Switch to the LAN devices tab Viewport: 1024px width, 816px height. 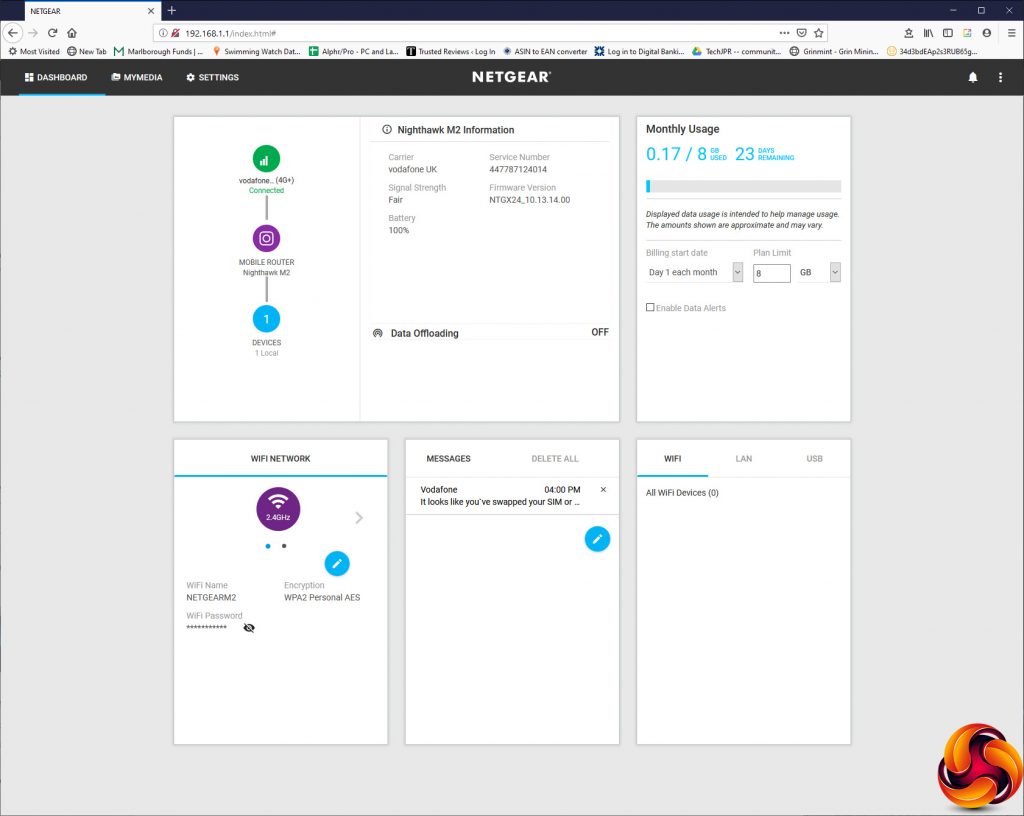pyautogui.click(x=743, y=458)
